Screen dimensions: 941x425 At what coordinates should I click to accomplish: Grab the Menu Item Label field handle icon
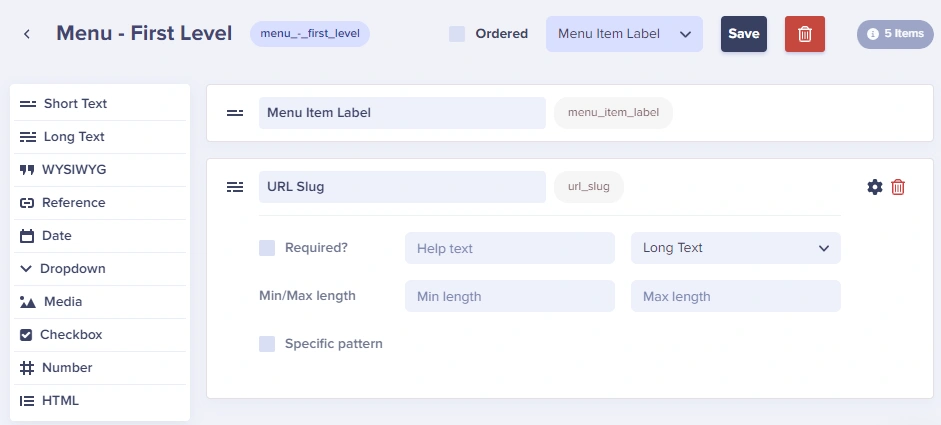235,113
